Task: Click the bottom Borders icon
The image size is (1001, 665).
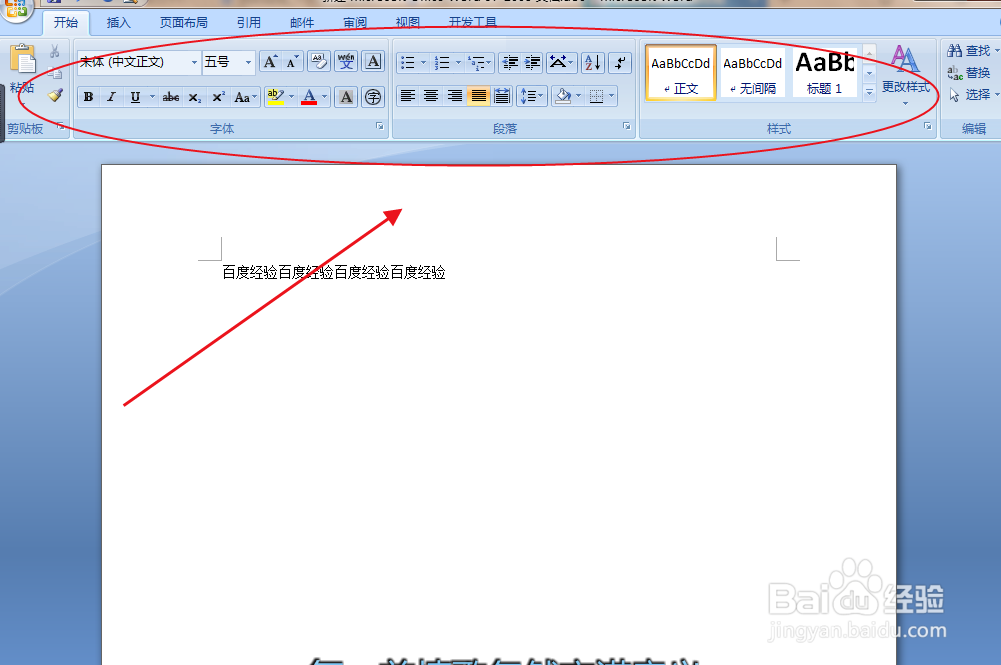Action: click(596, 96)
